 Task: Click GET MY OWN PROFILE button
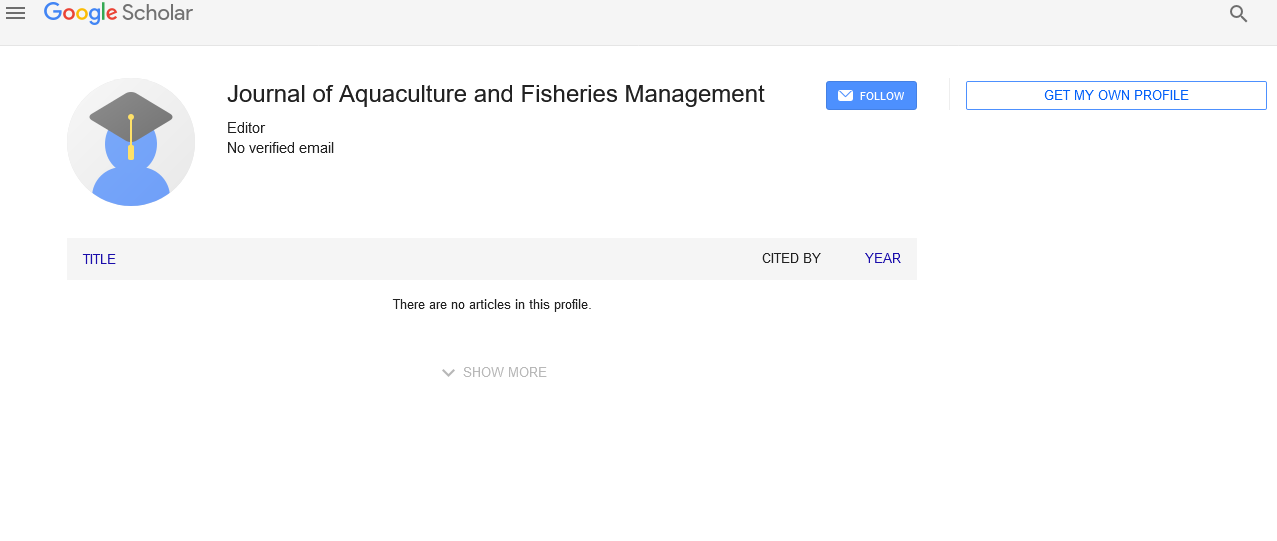pyautogui.click(x=1116, y=96)
